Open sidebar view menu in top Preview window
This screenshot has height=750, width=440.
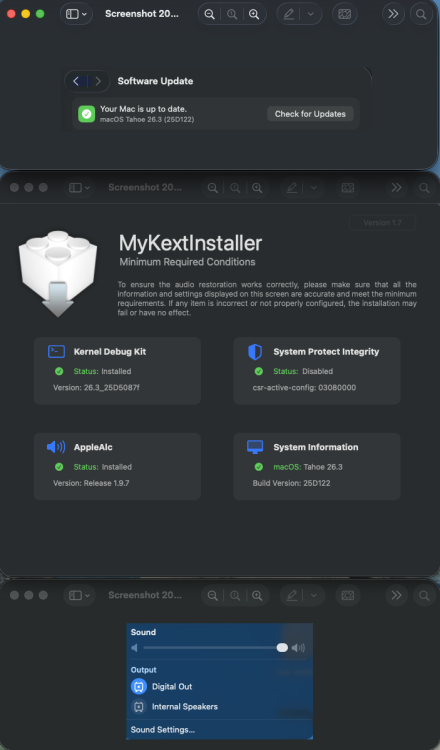point(77,14)
